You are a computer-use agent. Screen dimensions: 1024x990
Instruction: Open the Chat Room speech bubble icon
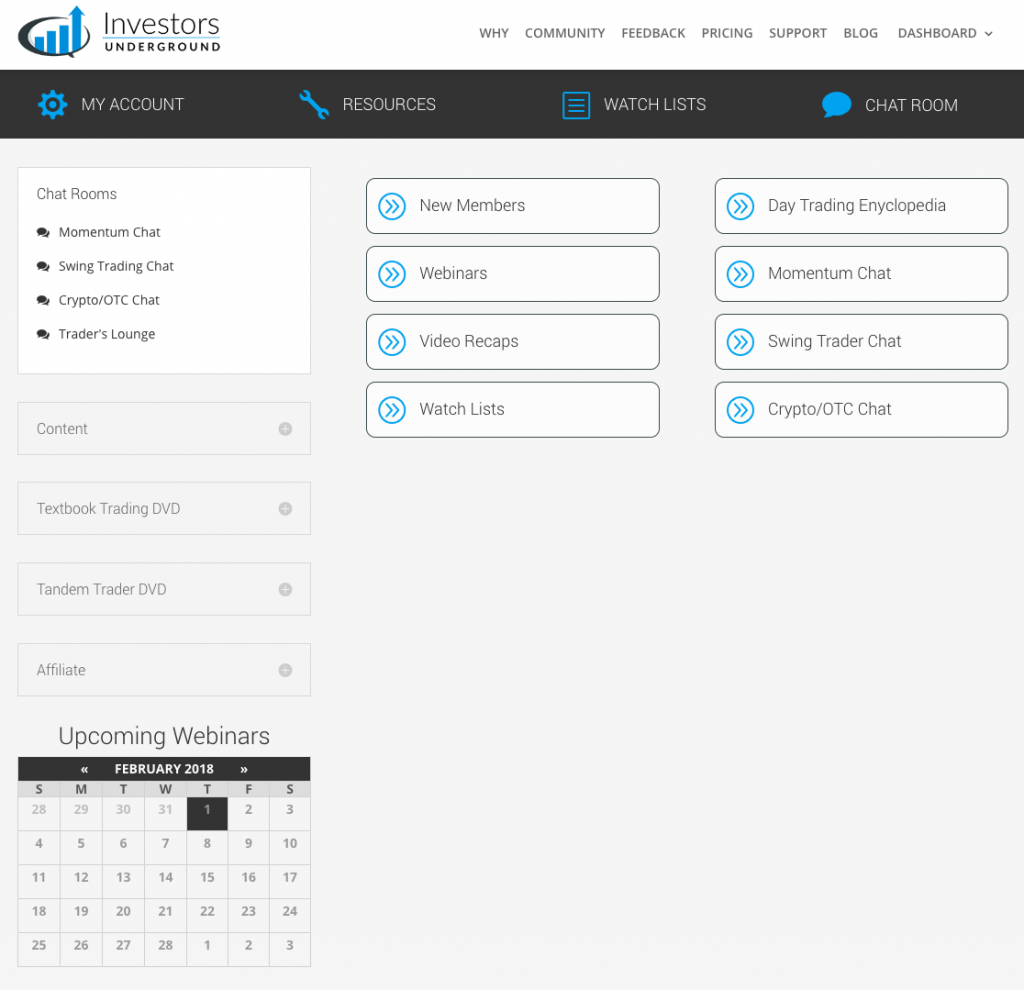coord(837,104)
